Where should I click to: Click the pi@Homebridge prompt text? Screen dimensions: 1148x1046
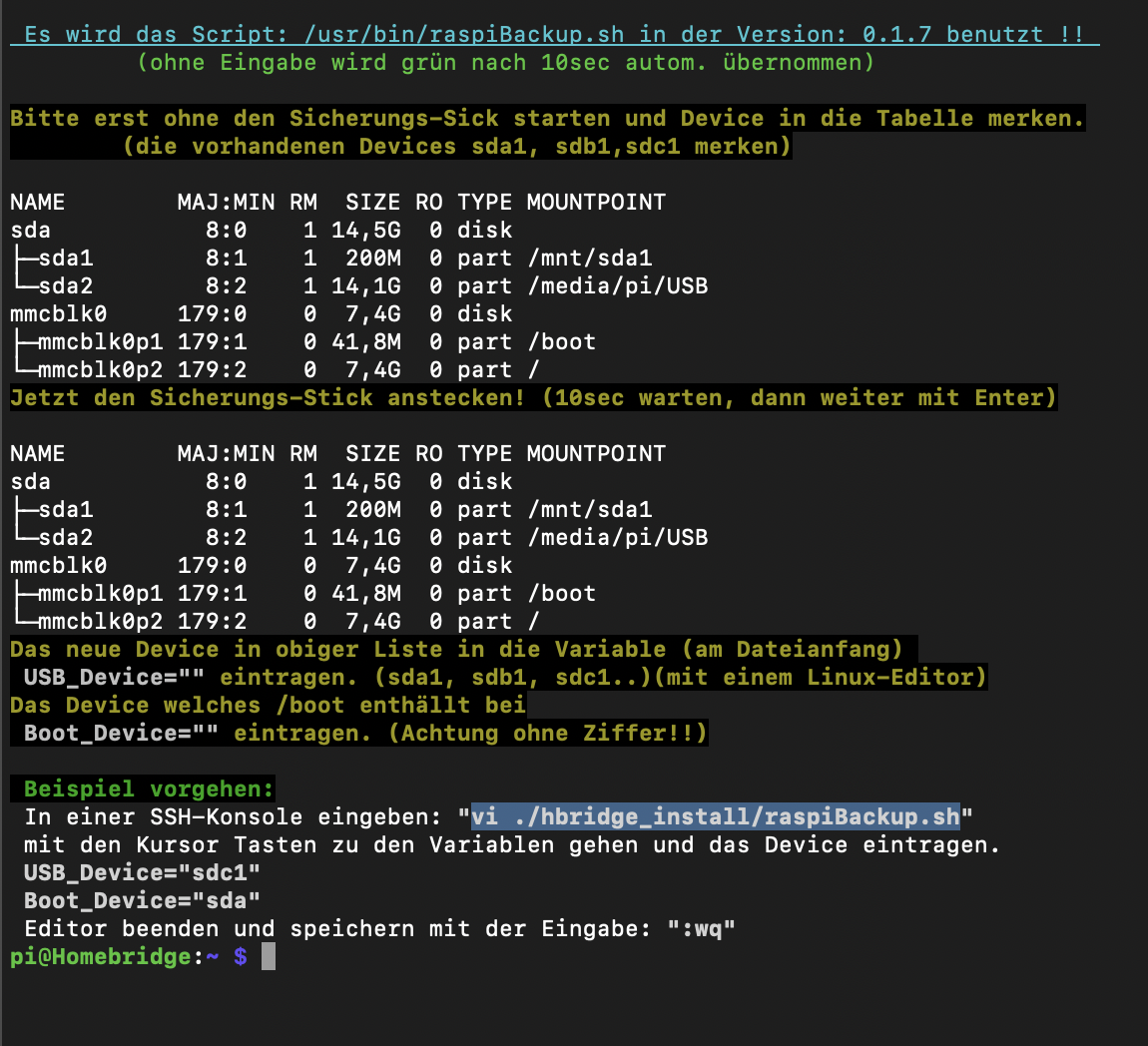click(100, 956)
